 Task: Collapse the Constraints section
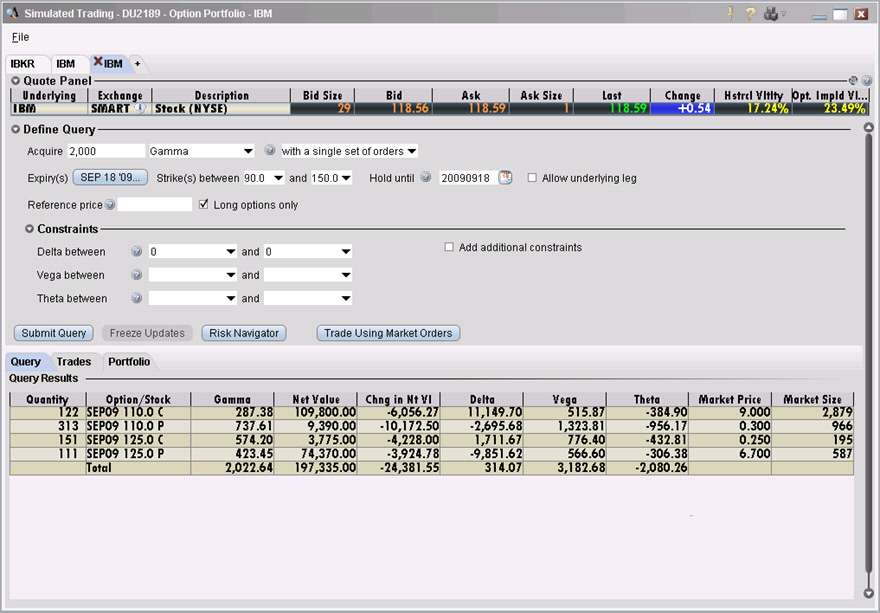[30, 229]
